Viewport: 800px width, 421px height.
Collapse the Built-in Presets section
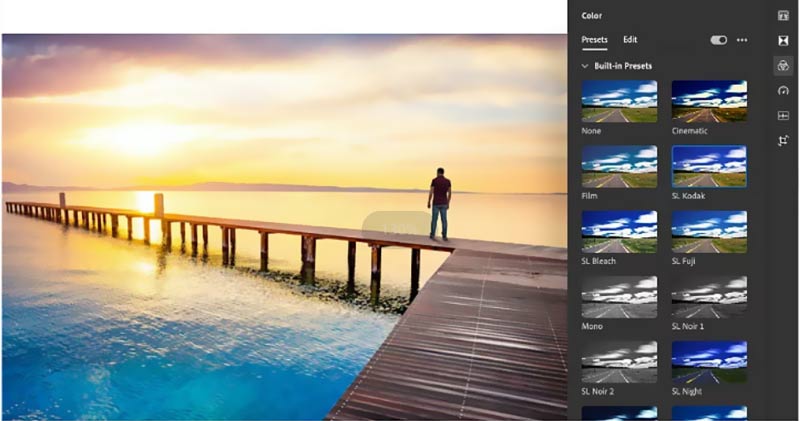[x=585, y=66]
